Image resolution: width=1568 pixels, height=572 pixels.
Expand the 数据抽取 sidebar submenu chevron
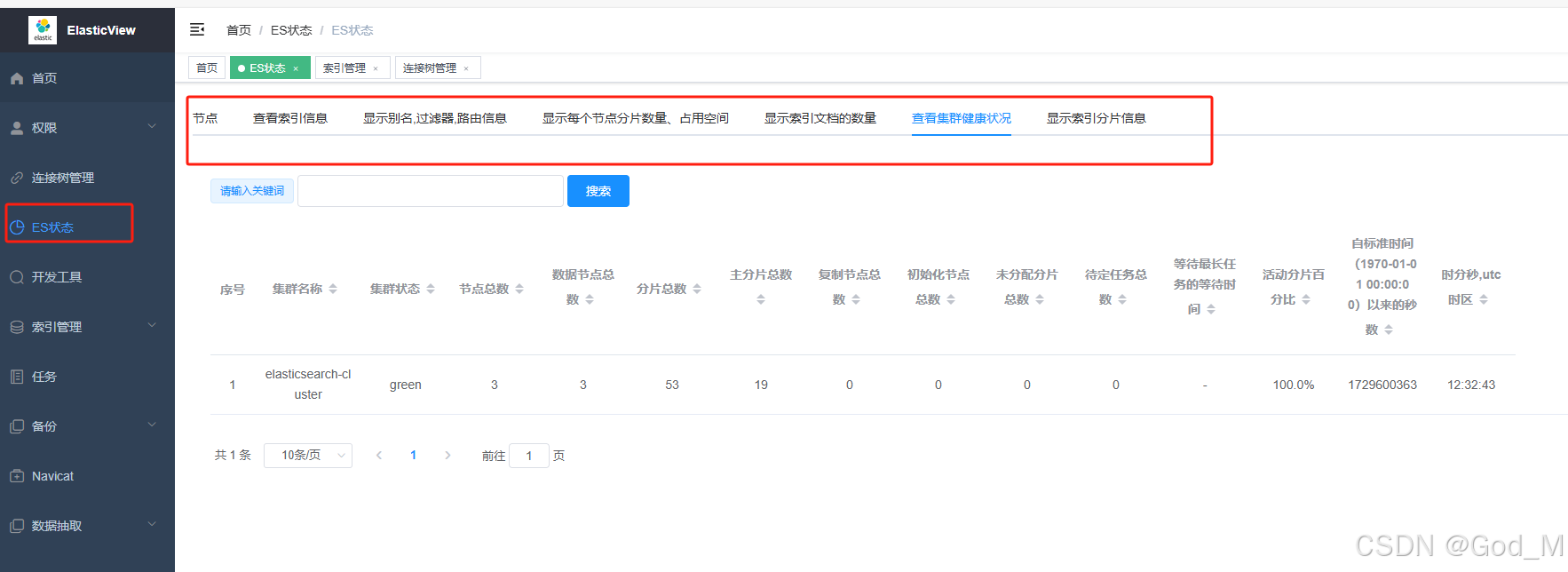pos(152,525)
